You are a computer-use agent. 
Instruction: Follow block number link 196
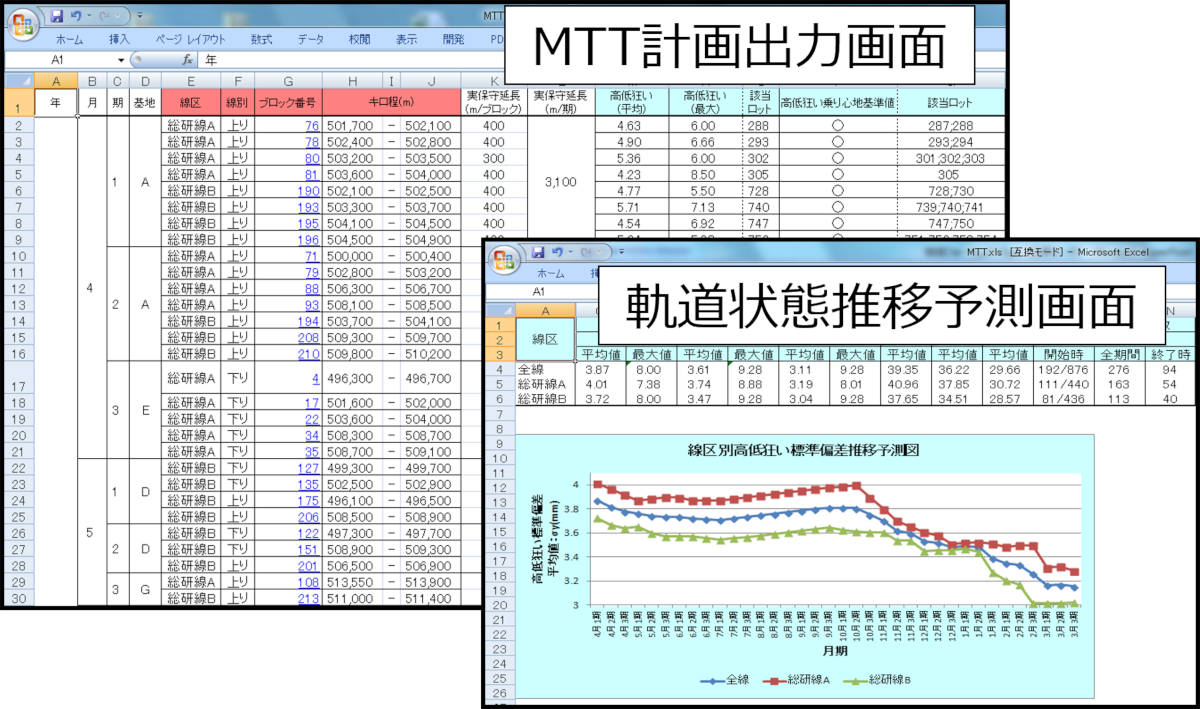pos(308,239)
